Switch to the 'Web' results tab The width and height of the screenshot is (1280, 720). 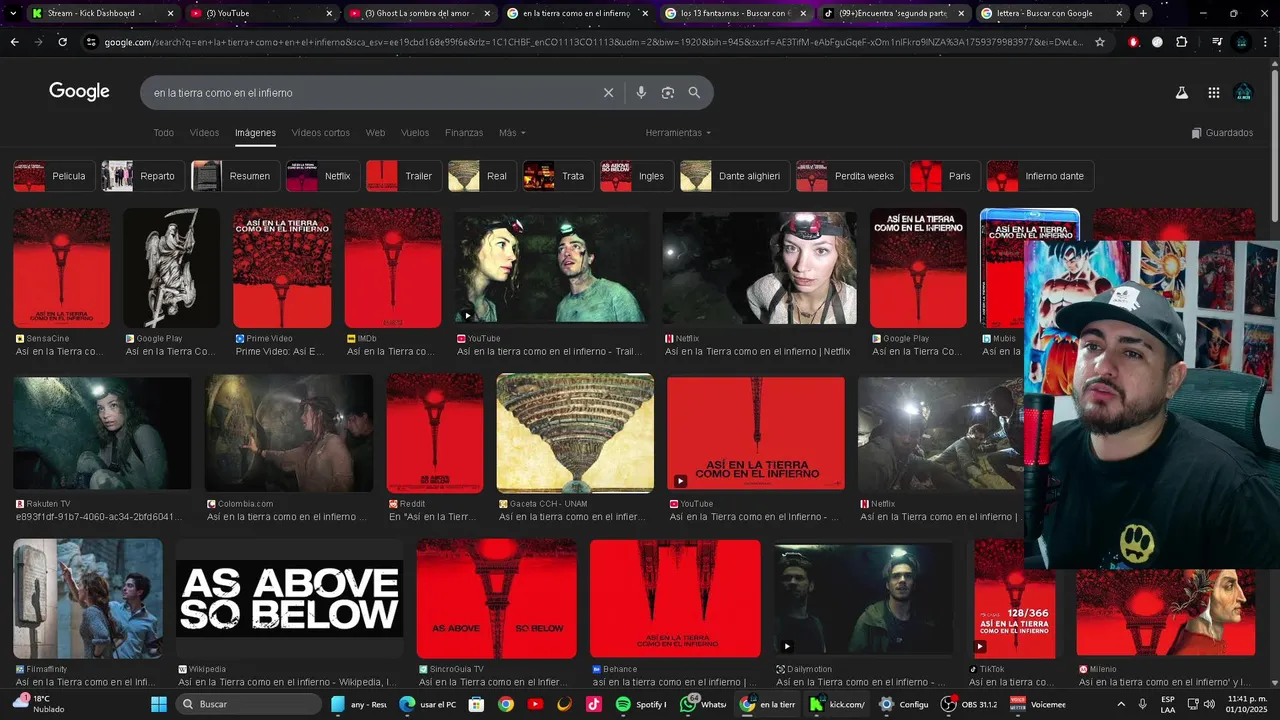click(x=375, y=133)
